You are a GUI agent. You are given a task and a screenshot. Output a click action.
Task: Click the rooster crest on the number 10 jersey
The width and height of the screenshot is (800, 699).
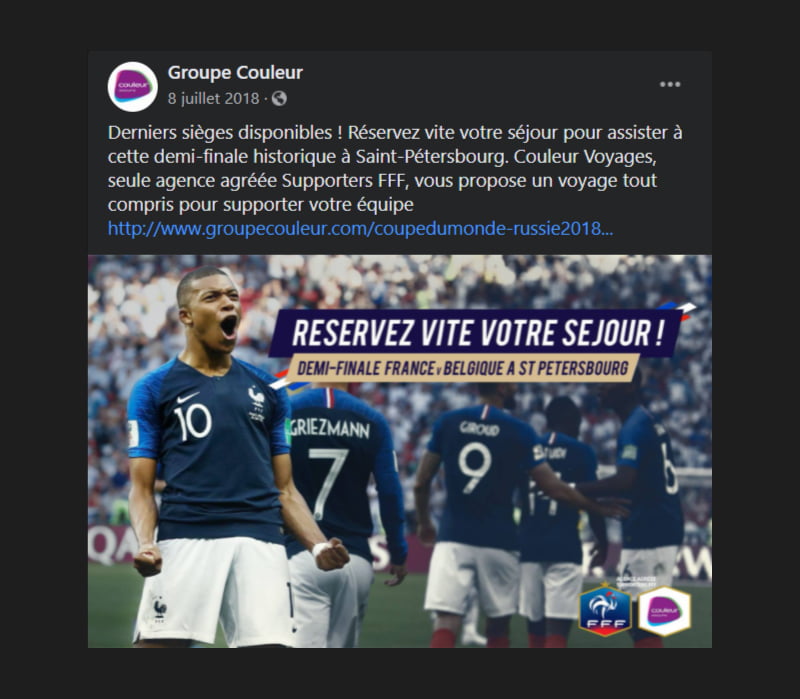(x=256, y=403)
